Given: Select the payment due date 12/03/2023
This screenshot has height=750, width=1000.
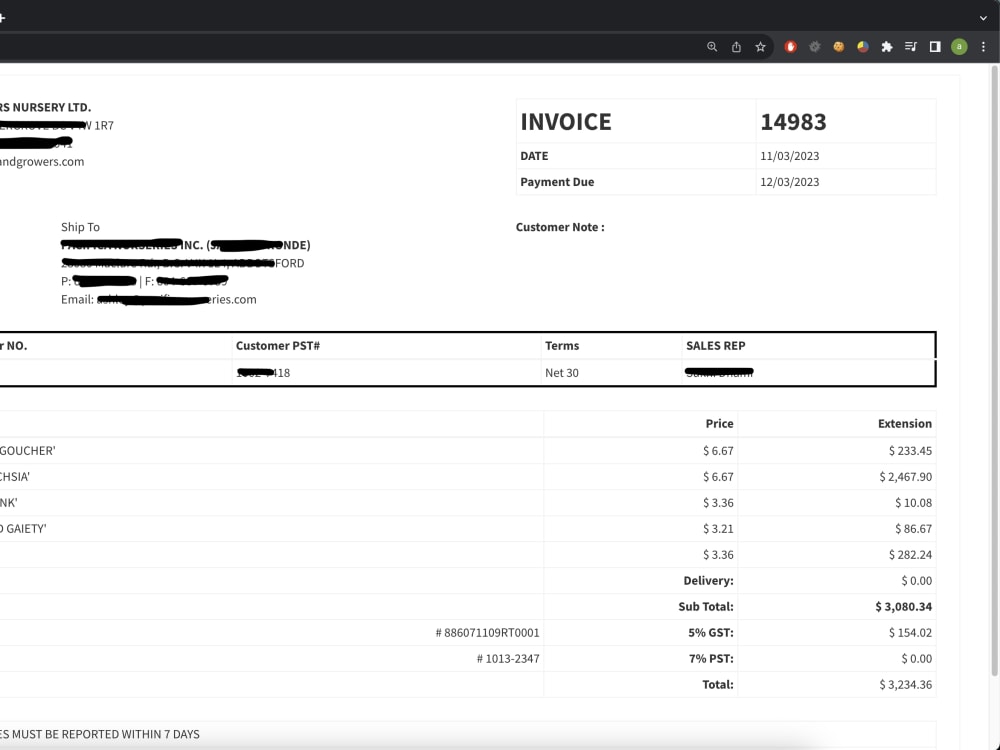Looking at the screenshot, I should 790,182.
